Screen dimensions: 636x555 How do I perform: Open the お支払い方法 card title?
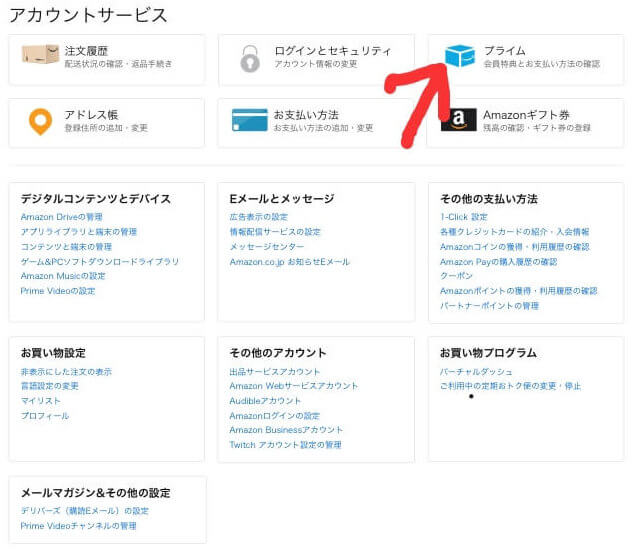coord(306,115)
